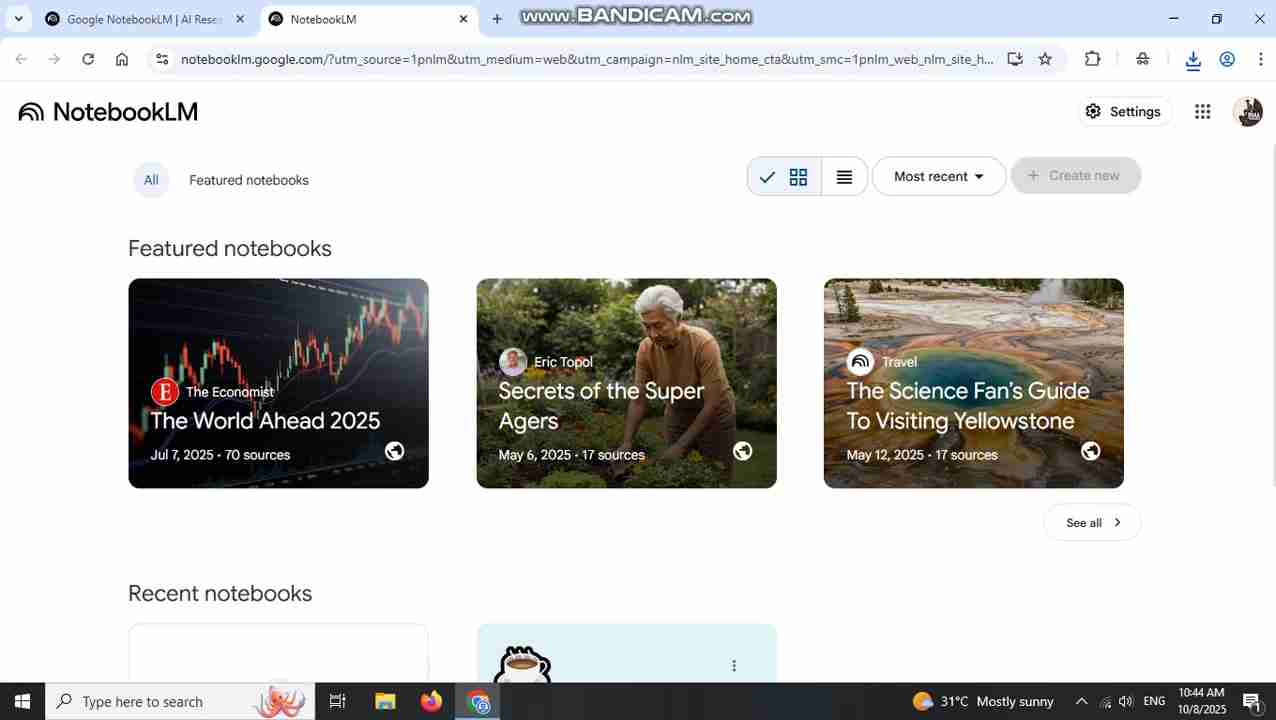Viewport: 1276px width, 720px height.
Task: Switch to the Google NotebookLM AI Research tab
Action: click(143, 19)
